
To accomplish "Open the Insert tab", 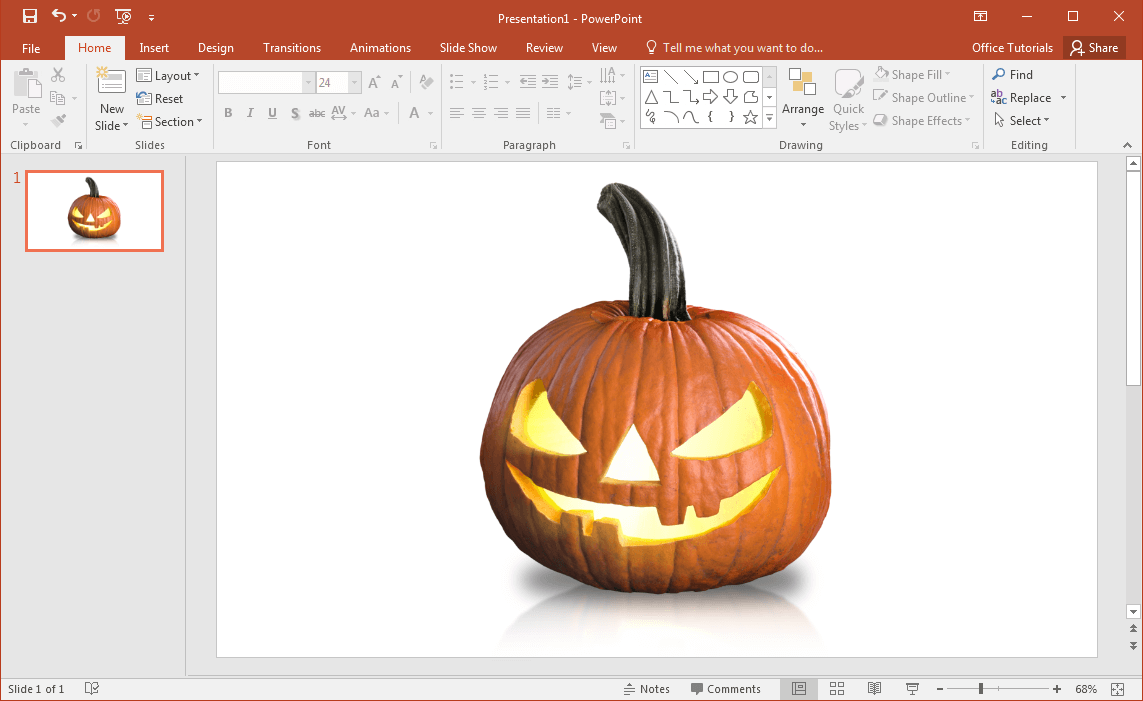I will [x=154, y=48].
